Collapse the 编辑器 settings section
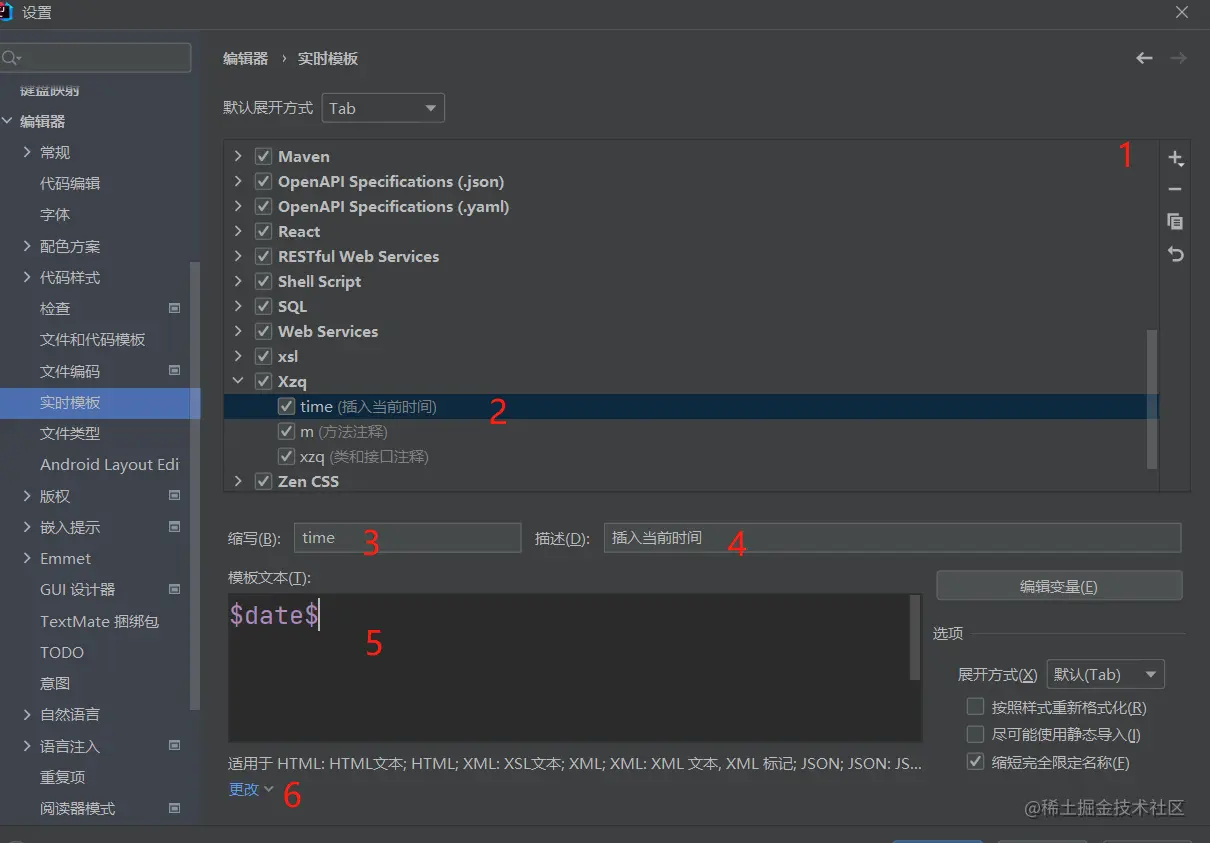This screenshot has height=843, width=1210. [7, 121]
